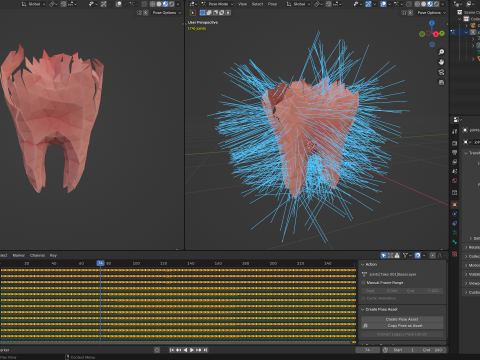Select wireframe shading in right viewport header
The width and height of the screenshot is (480, 360).
(x=417, y=4)
